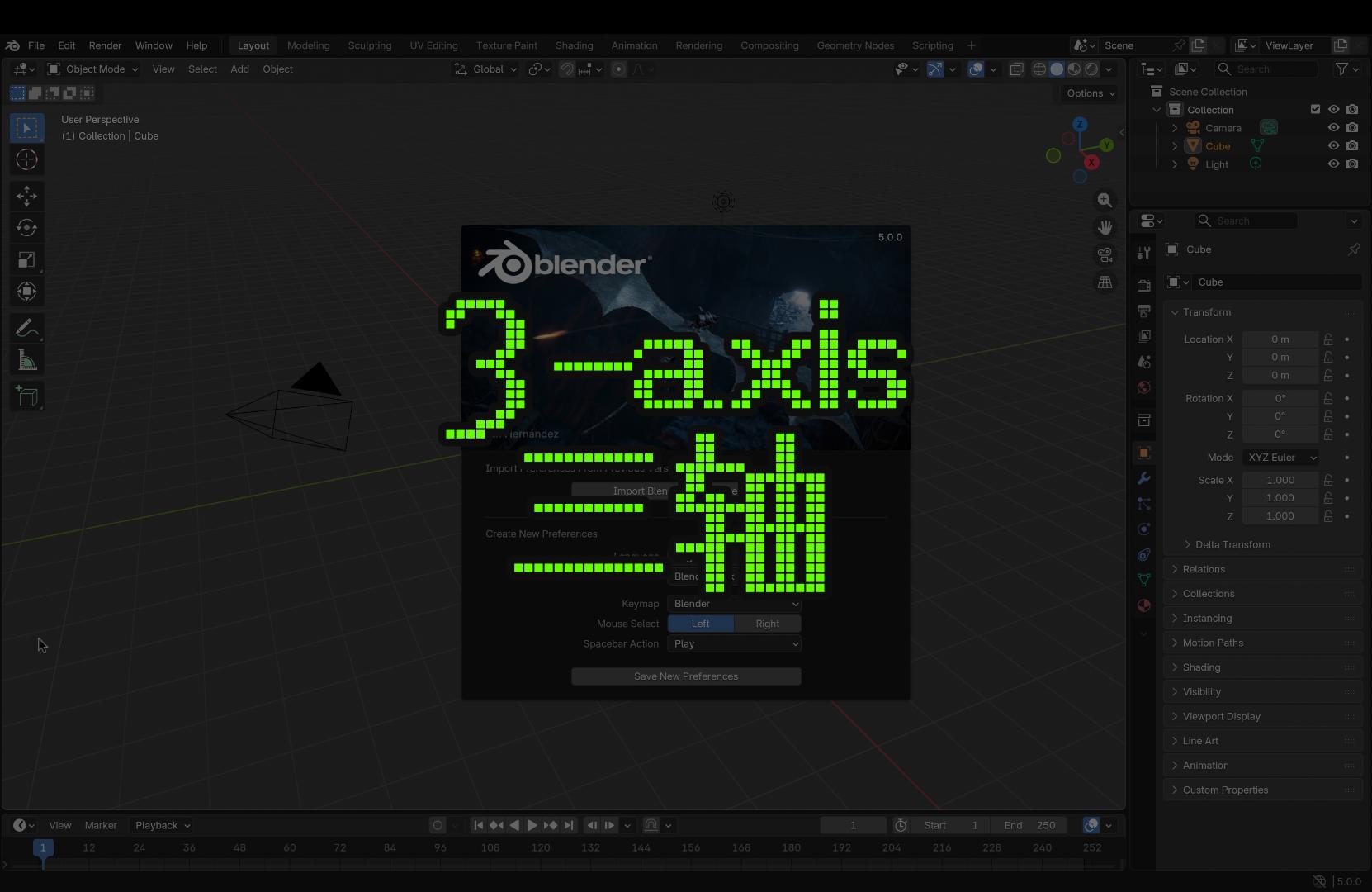Switch to the Scale tool
The image size is (1372, 892).
26,260
